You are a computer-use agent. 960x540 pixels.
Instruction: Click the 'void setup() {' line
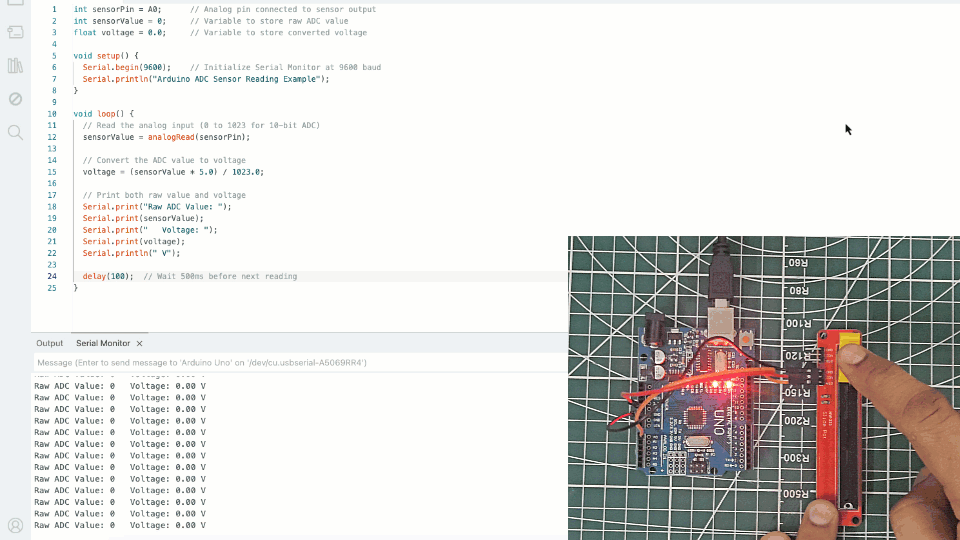pyautogui.click(x=106, y=56)
